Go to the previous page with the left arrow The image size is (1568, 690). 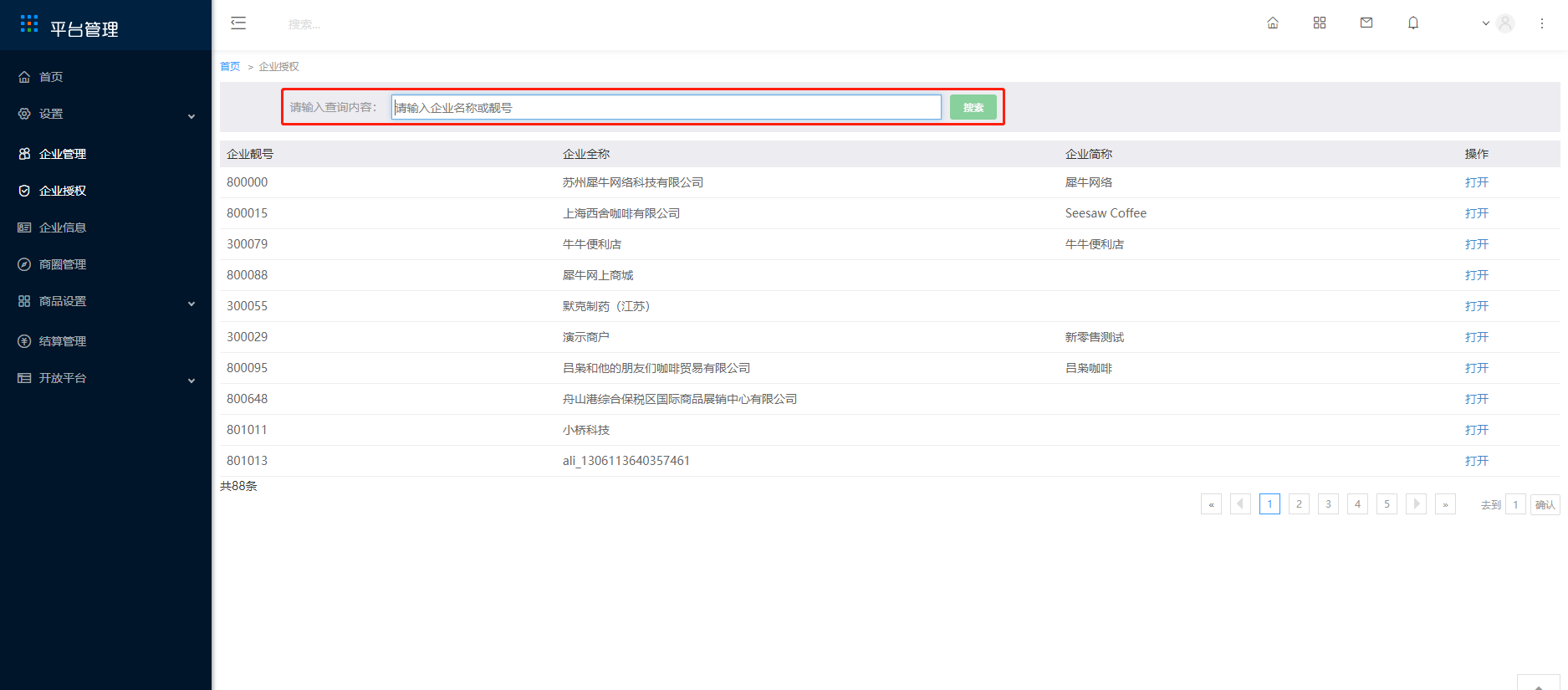click(x=1240, y=504)
